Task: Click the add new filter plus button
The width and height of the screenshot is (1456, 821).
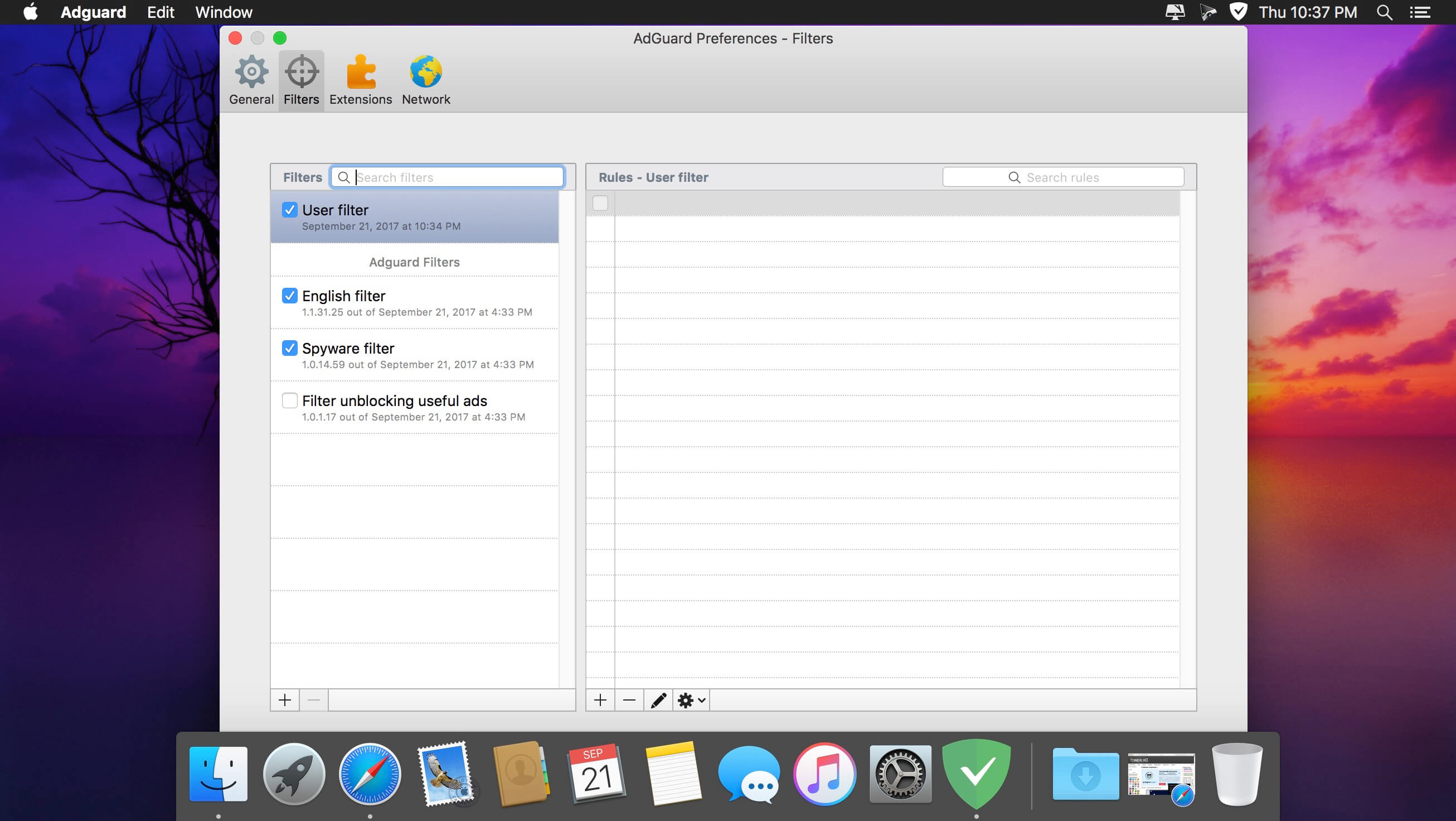Action: (285, 699)
